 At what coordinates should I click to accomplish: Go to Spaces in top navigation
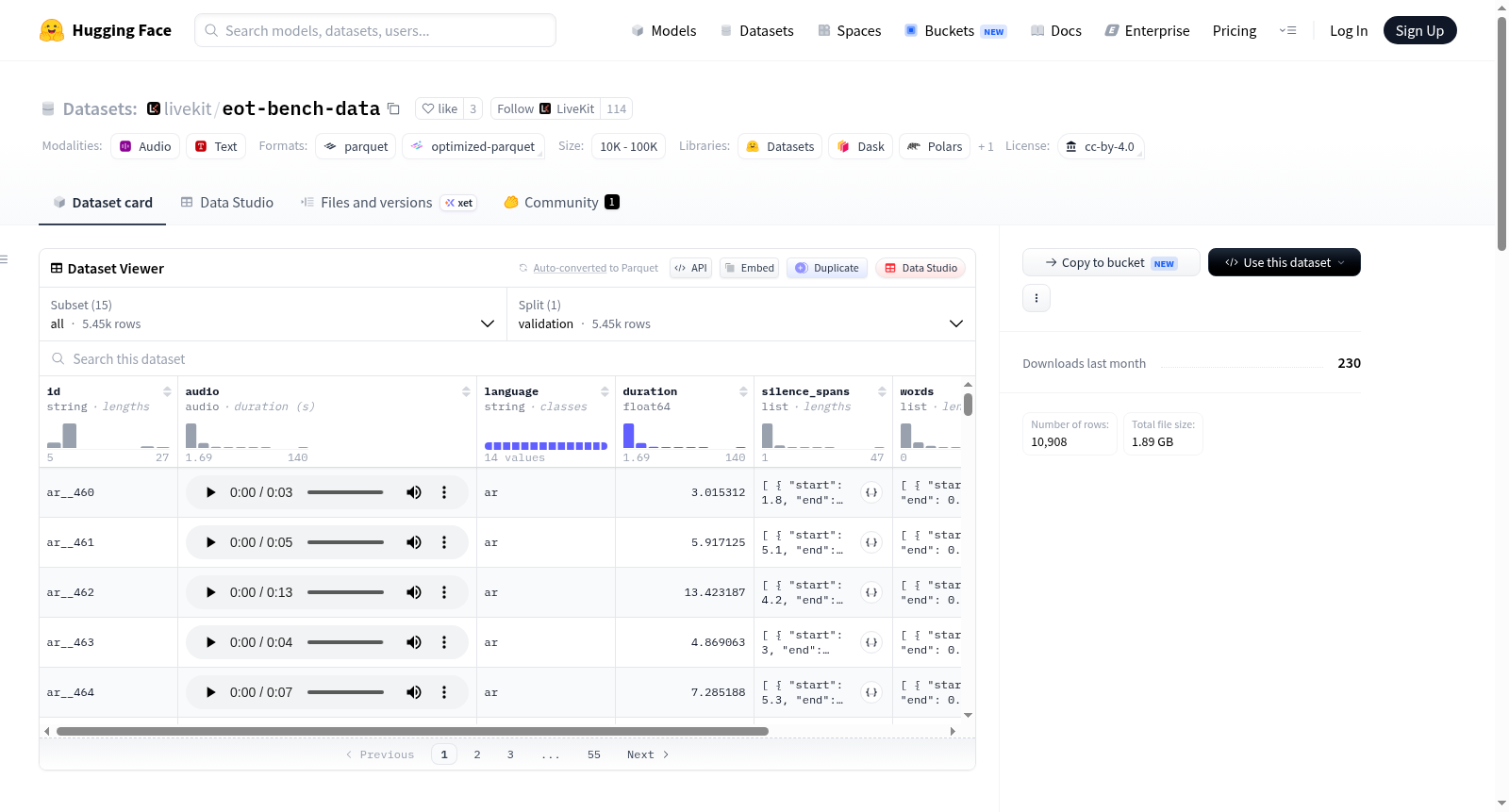(850, 31)
